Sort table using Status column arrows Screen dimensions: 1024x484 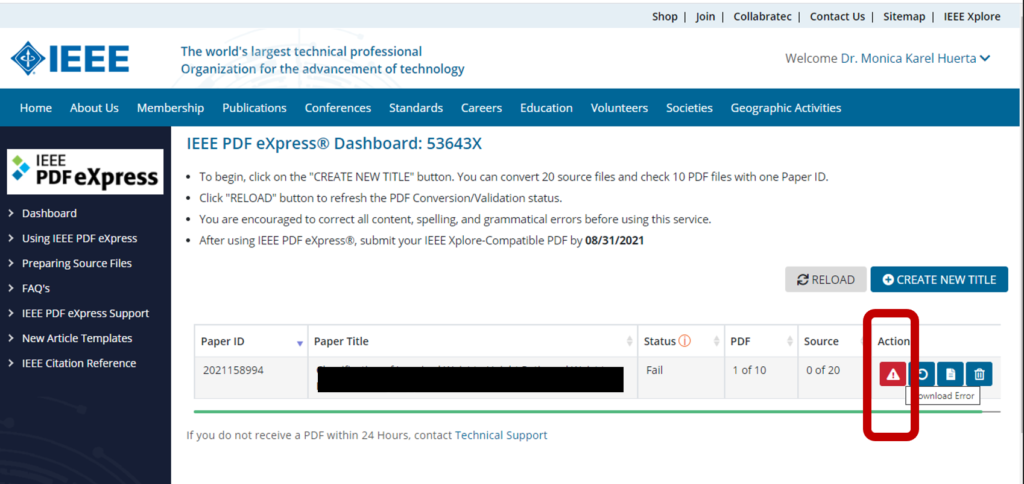(x=716, y=341)
